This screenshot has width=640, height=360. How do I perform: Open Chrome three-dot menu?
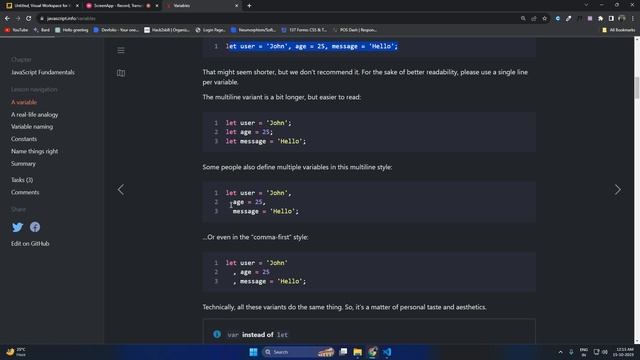(x=633, y=18)
